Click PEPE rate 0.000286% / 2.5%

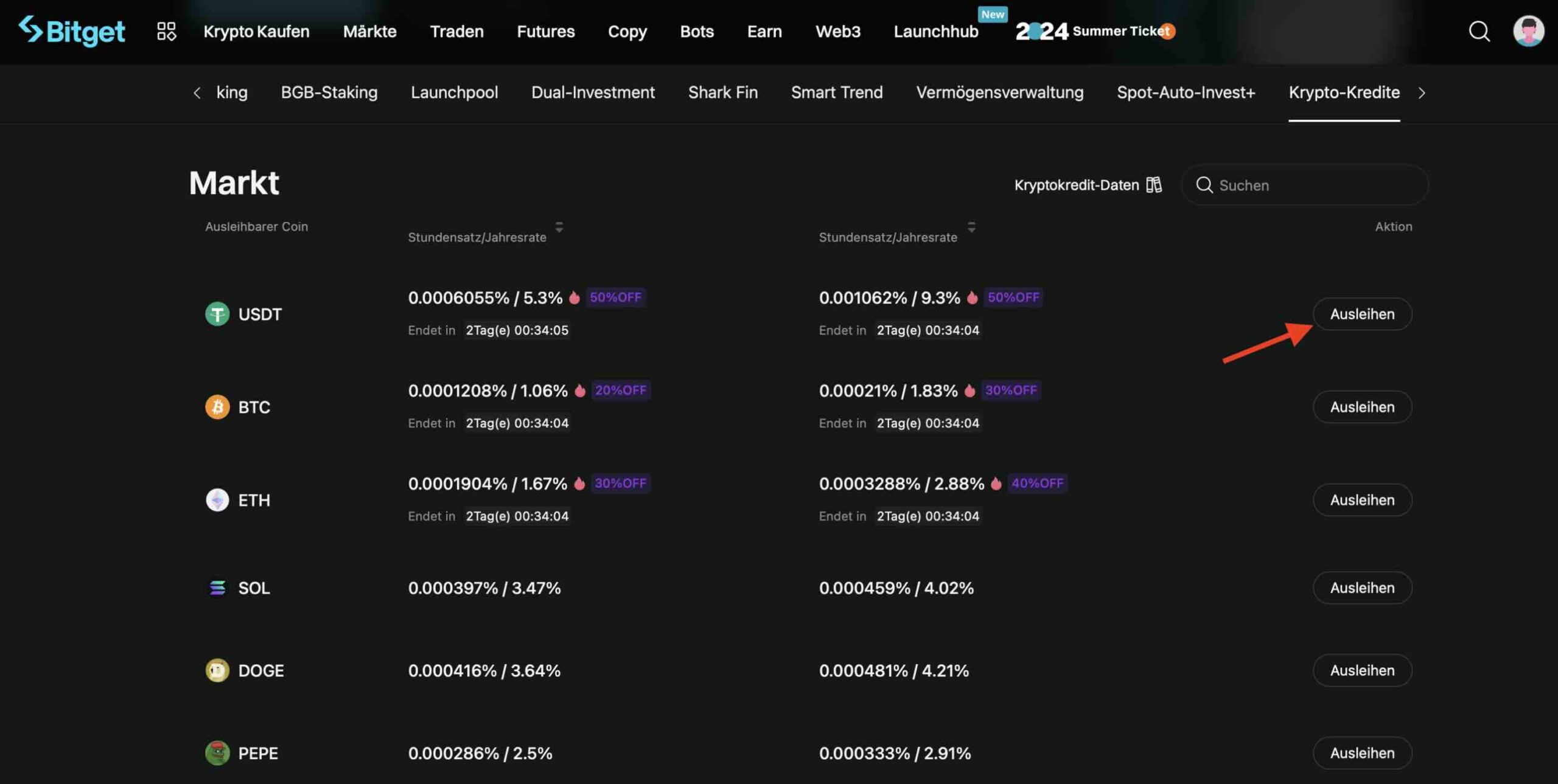[x=480, y=753]
